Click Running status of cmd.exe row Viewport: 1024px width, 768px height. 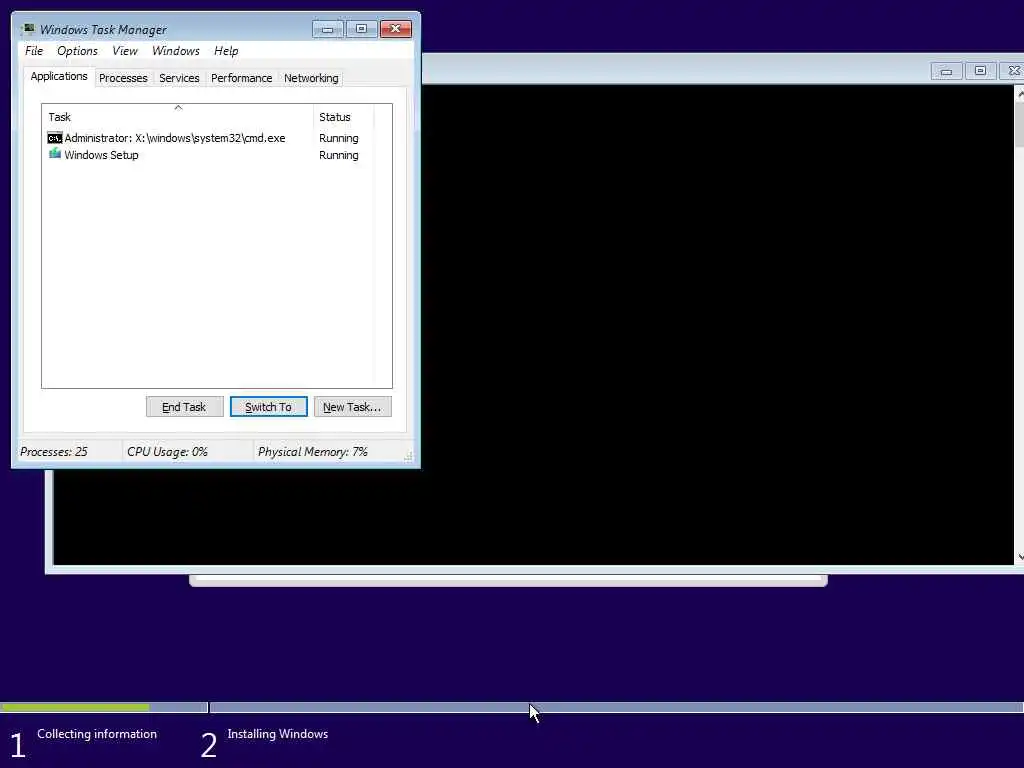pyautogui.click(x=338, y=138)
